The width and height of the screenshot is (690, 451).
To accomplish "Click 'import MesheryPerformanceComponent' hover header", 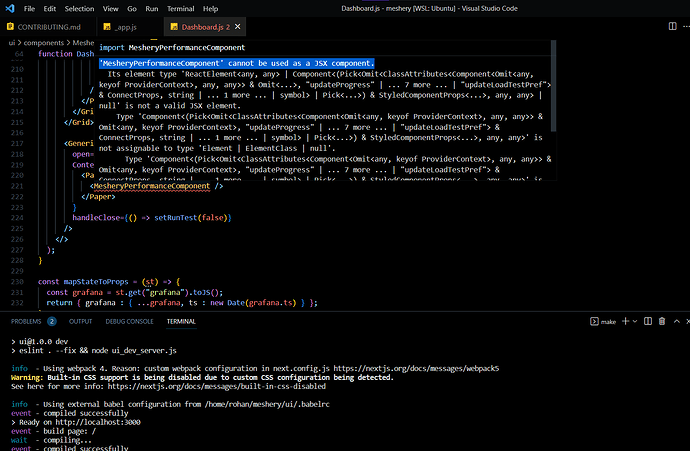I will click(x=172, y=48).
